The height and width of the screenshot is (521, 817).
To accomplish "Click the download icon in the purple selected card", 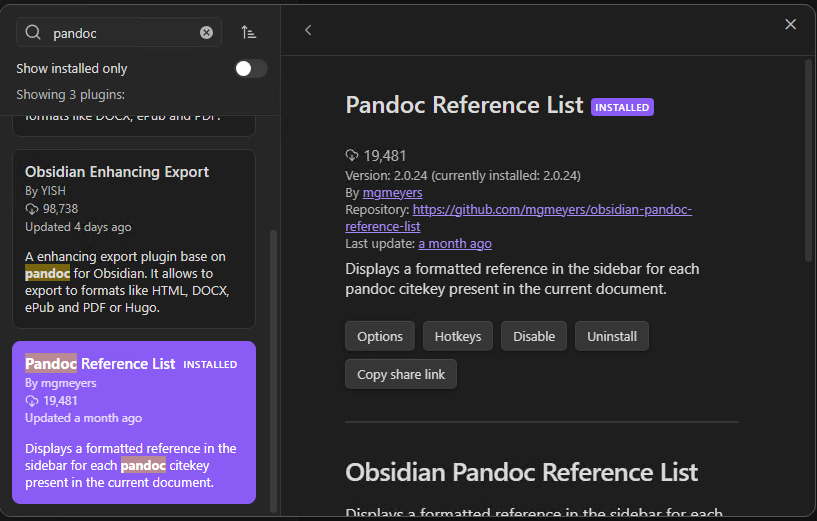I will 32,401.
